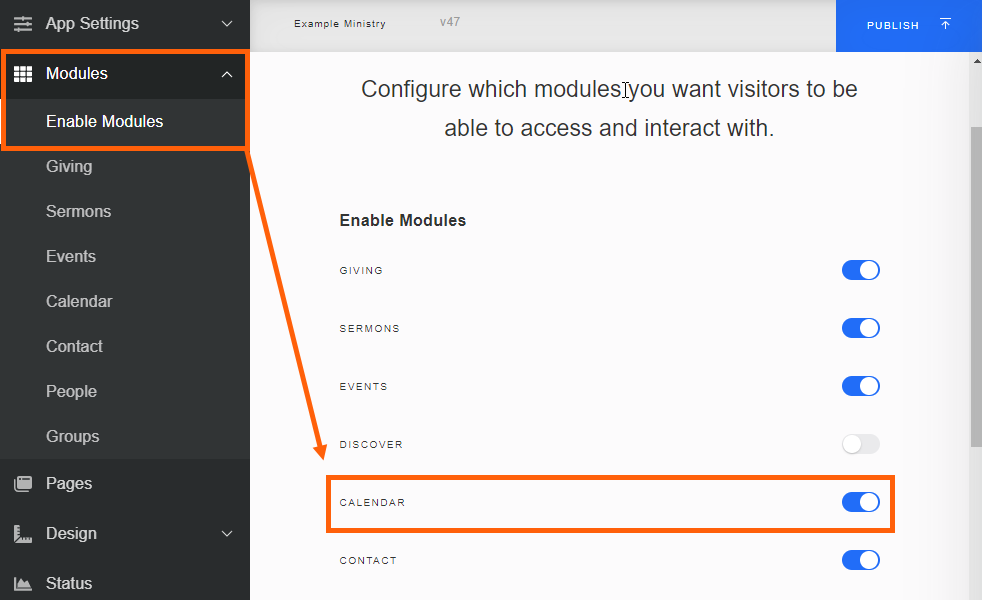Open the Groups module link

point(72,437)
